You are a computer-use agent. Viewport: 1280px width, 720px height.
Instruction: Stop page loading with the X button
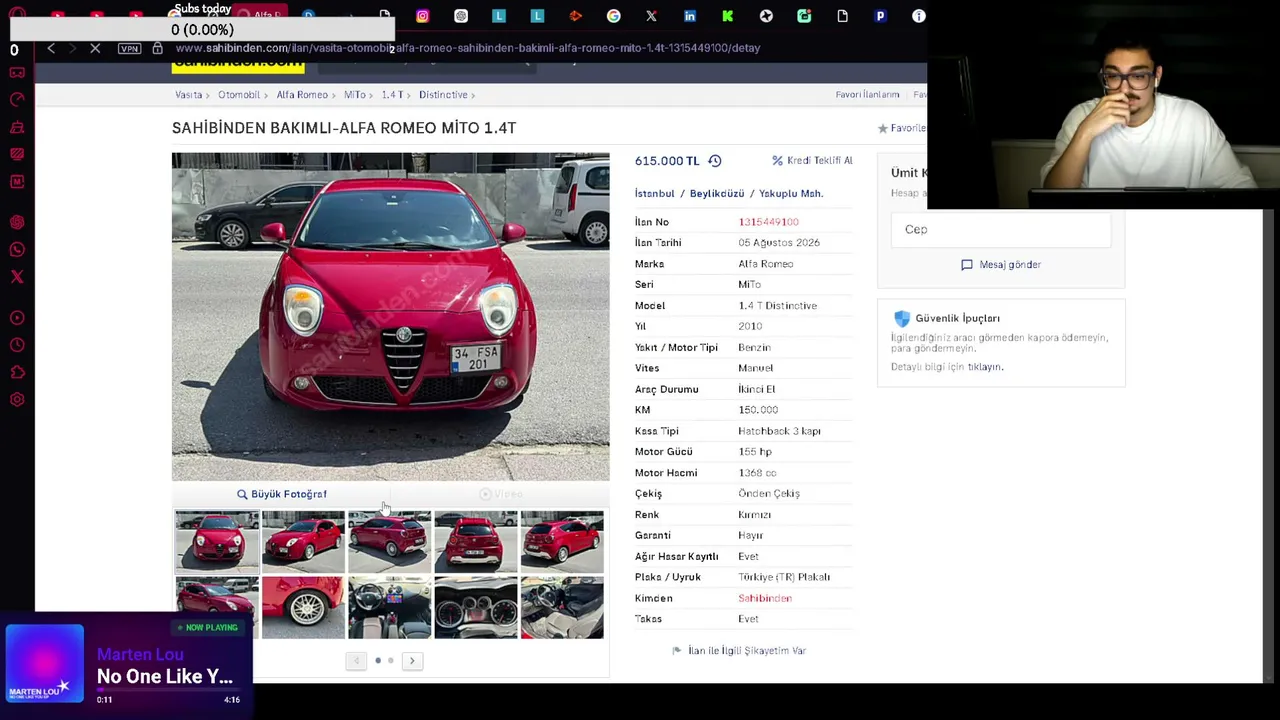(x=95, y=48)
